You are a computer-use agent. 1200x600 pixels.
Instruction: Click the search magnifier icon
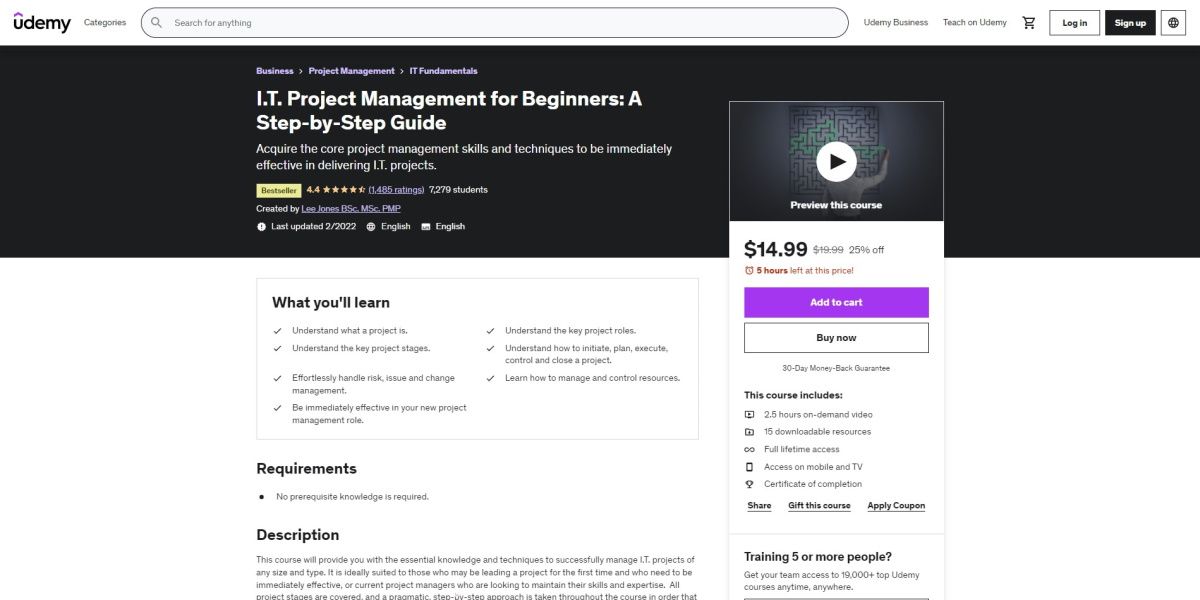157,22
